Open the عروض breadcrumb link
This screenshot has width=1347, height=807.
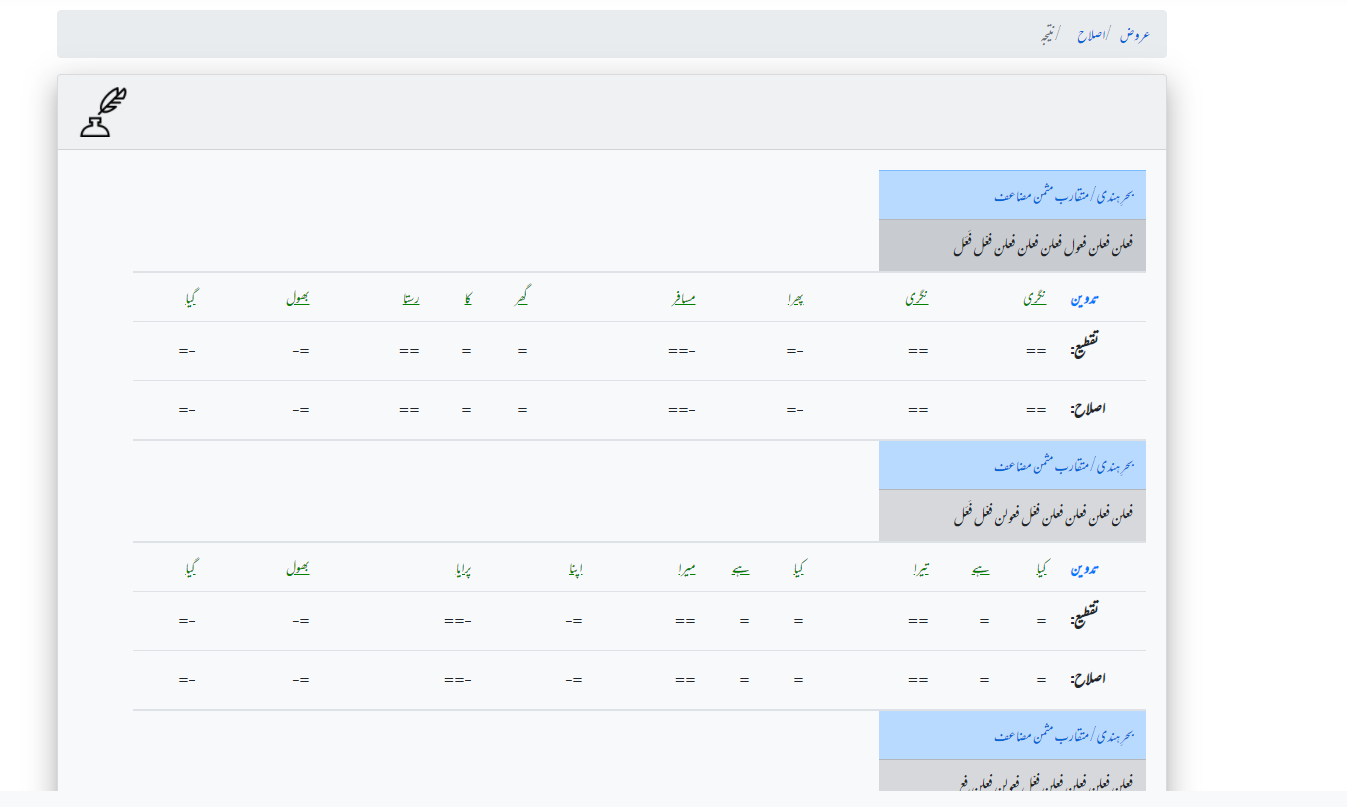1135,34
